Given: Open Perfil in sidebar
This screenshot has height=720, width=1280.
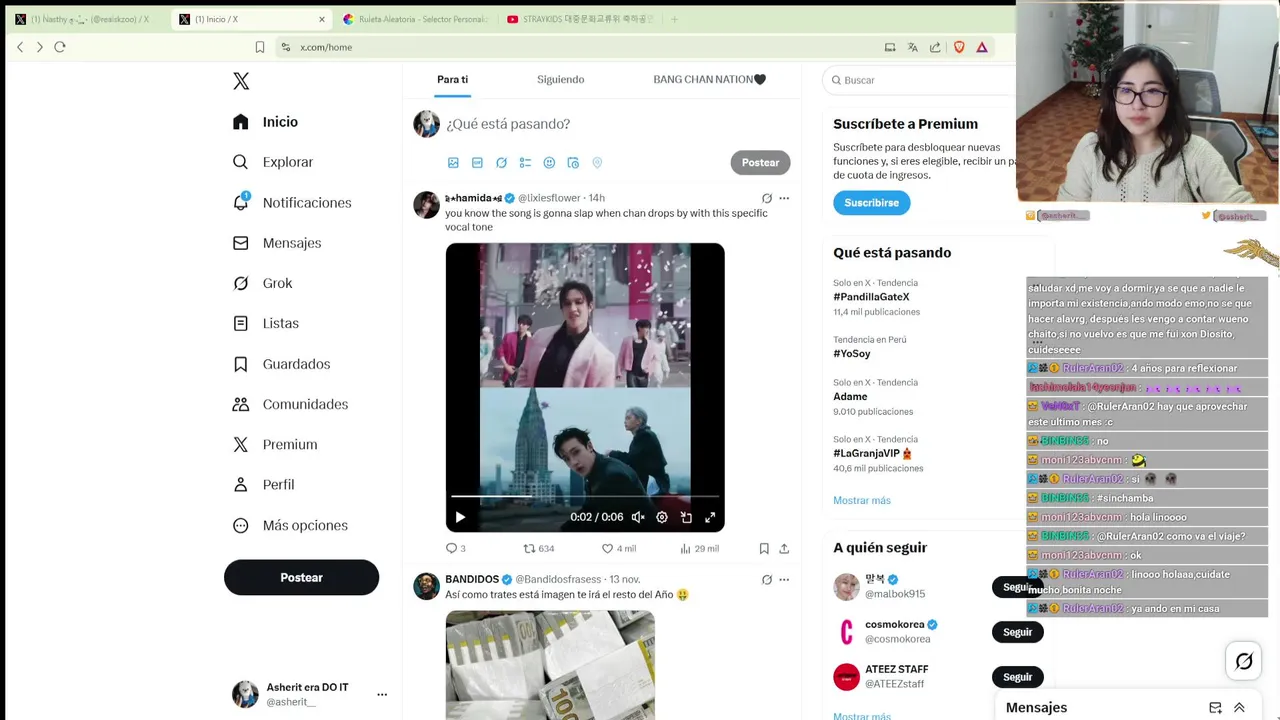Looking at the screenshot, I should 263,484.
